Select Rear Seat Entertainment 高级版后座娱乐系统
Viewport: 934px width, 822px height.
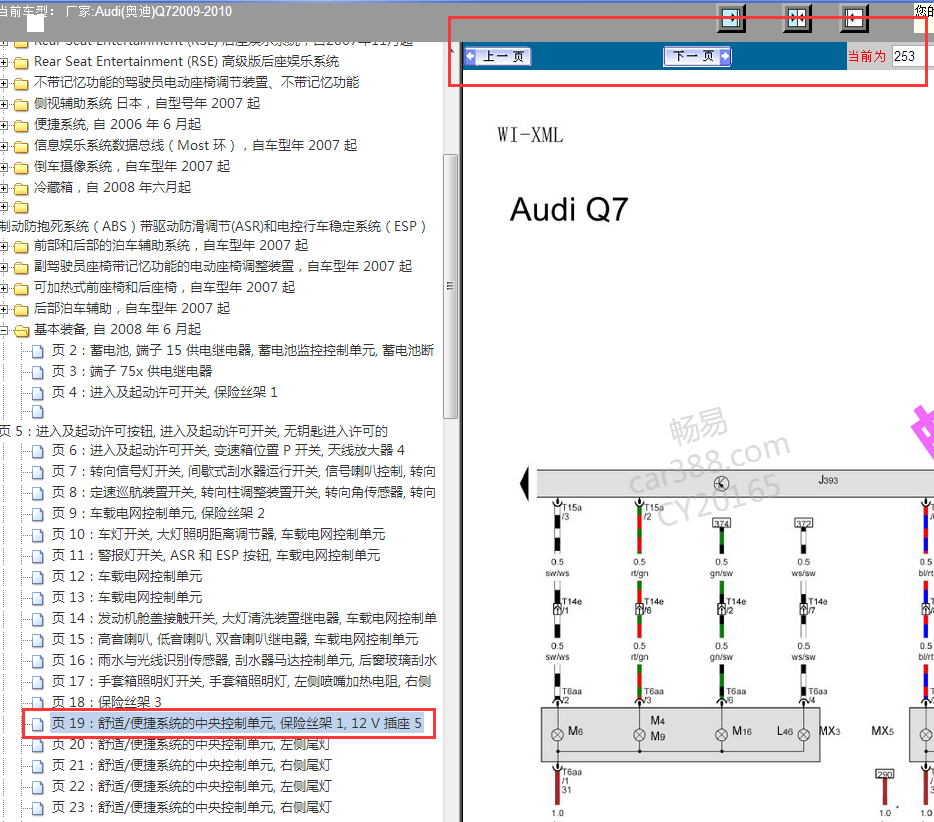coord(186,61)
